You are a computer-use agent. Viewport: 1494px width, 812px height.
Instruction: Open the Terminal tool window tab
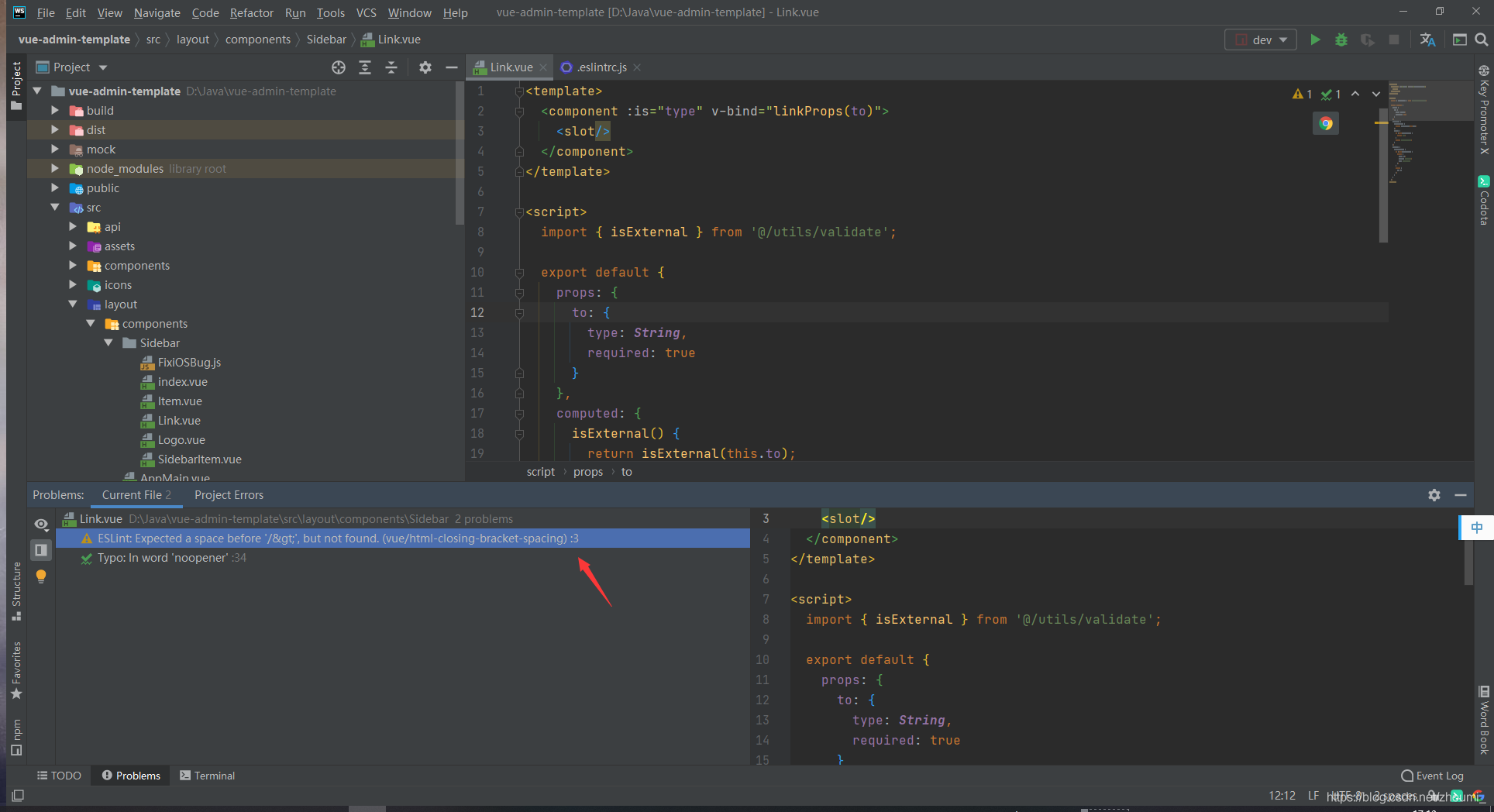tap(207, 776)
